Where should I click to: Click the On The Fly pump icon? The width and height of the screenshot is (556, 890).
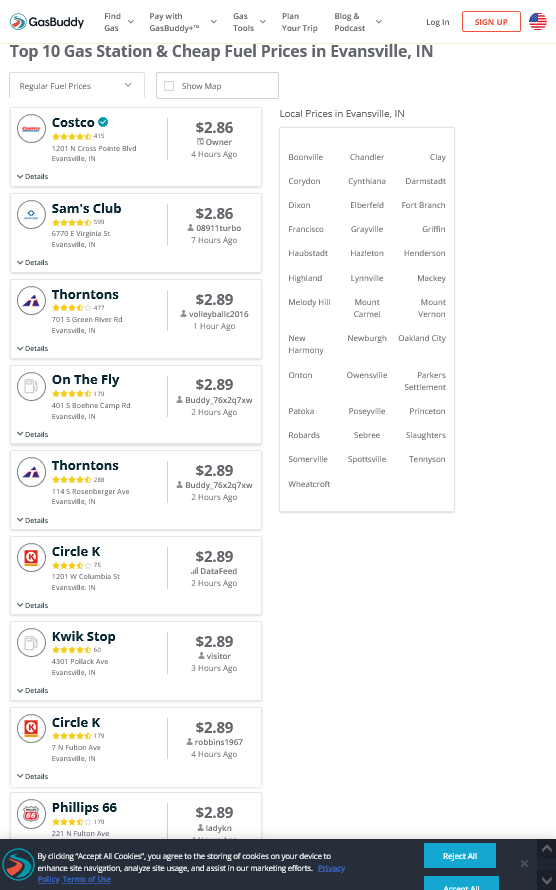point(31,386)
